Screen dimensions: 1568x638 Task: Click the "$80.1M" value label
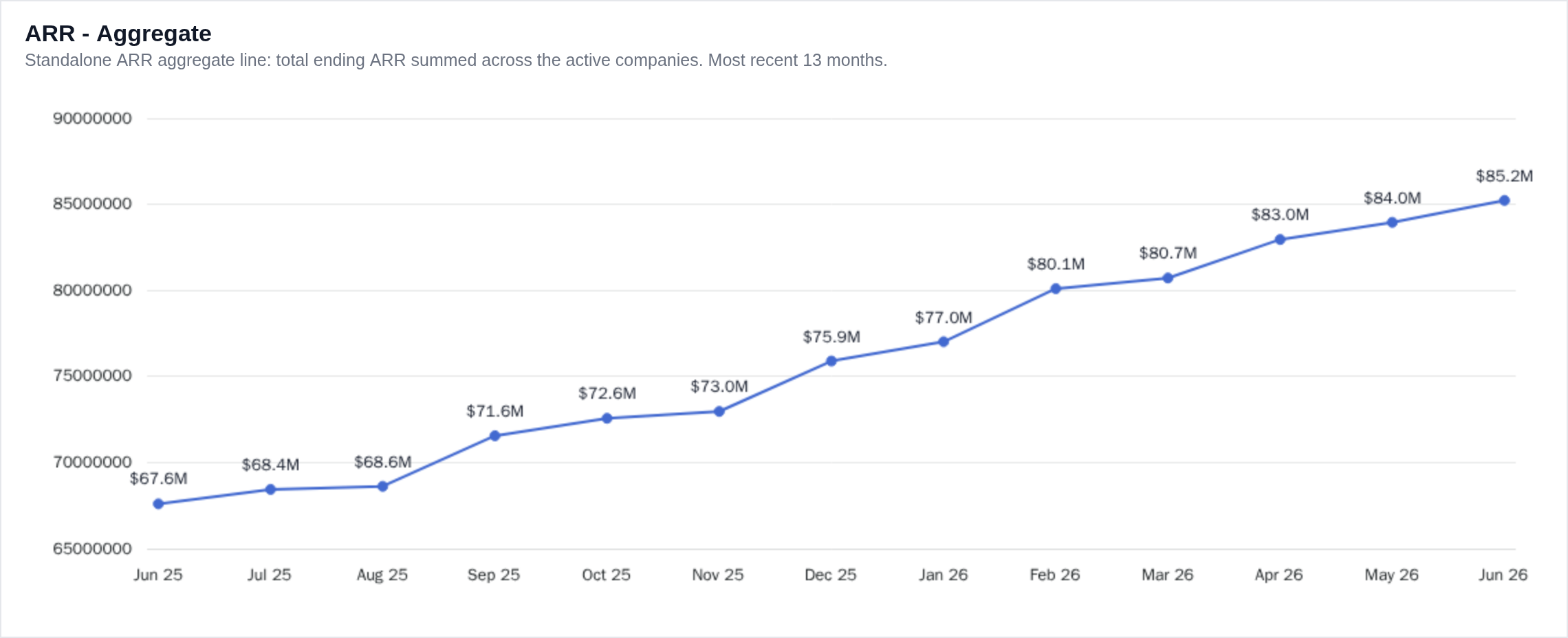point(1056,264)
